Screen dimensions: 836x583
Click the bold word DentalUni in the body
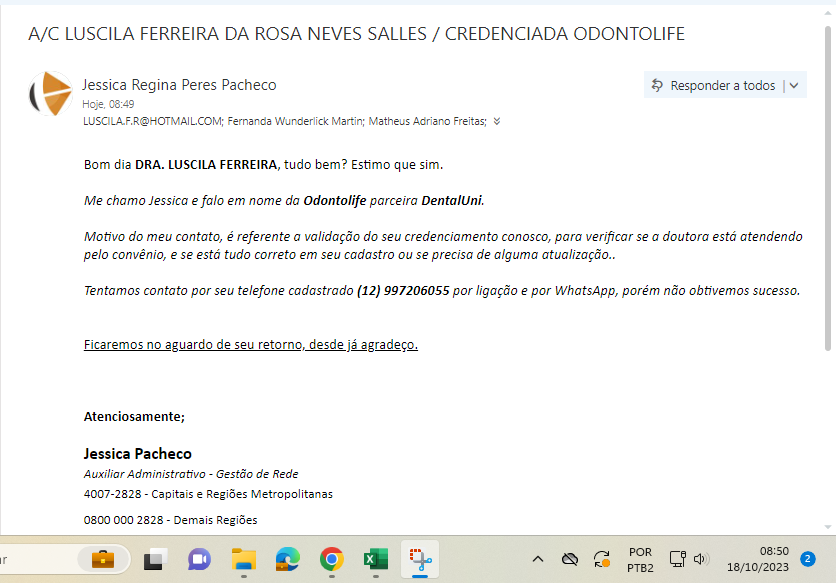(x=453, y=201)
